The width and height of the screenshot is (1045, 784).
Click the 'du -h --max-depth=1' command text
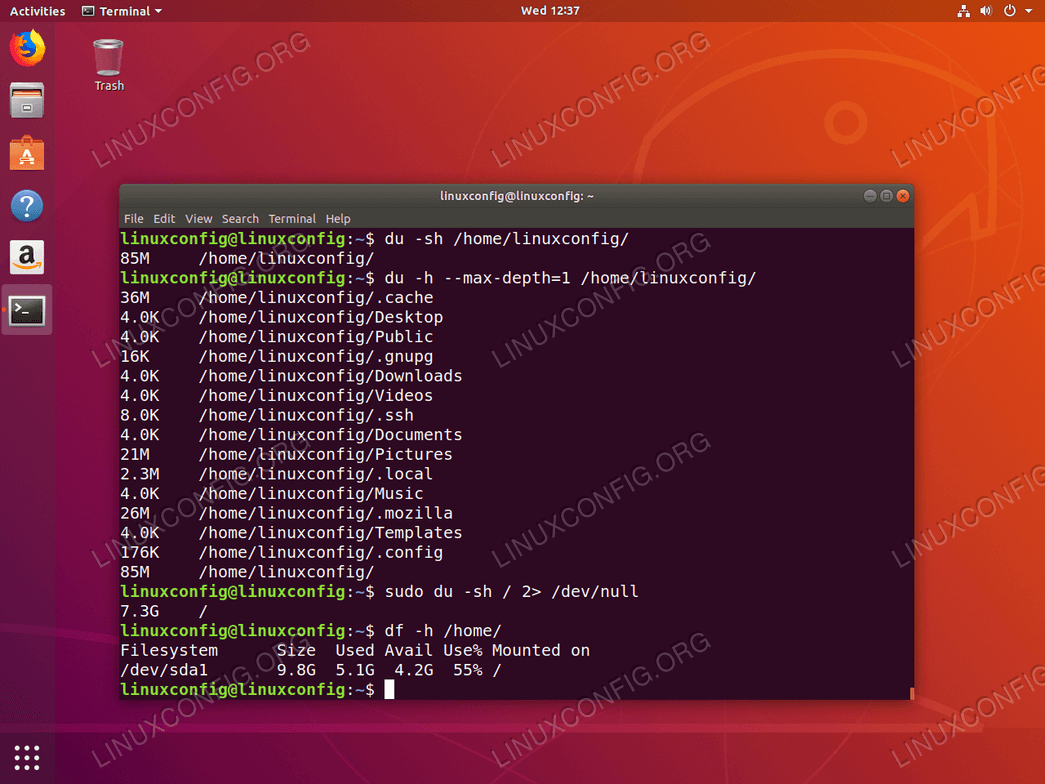pos(477,278)
